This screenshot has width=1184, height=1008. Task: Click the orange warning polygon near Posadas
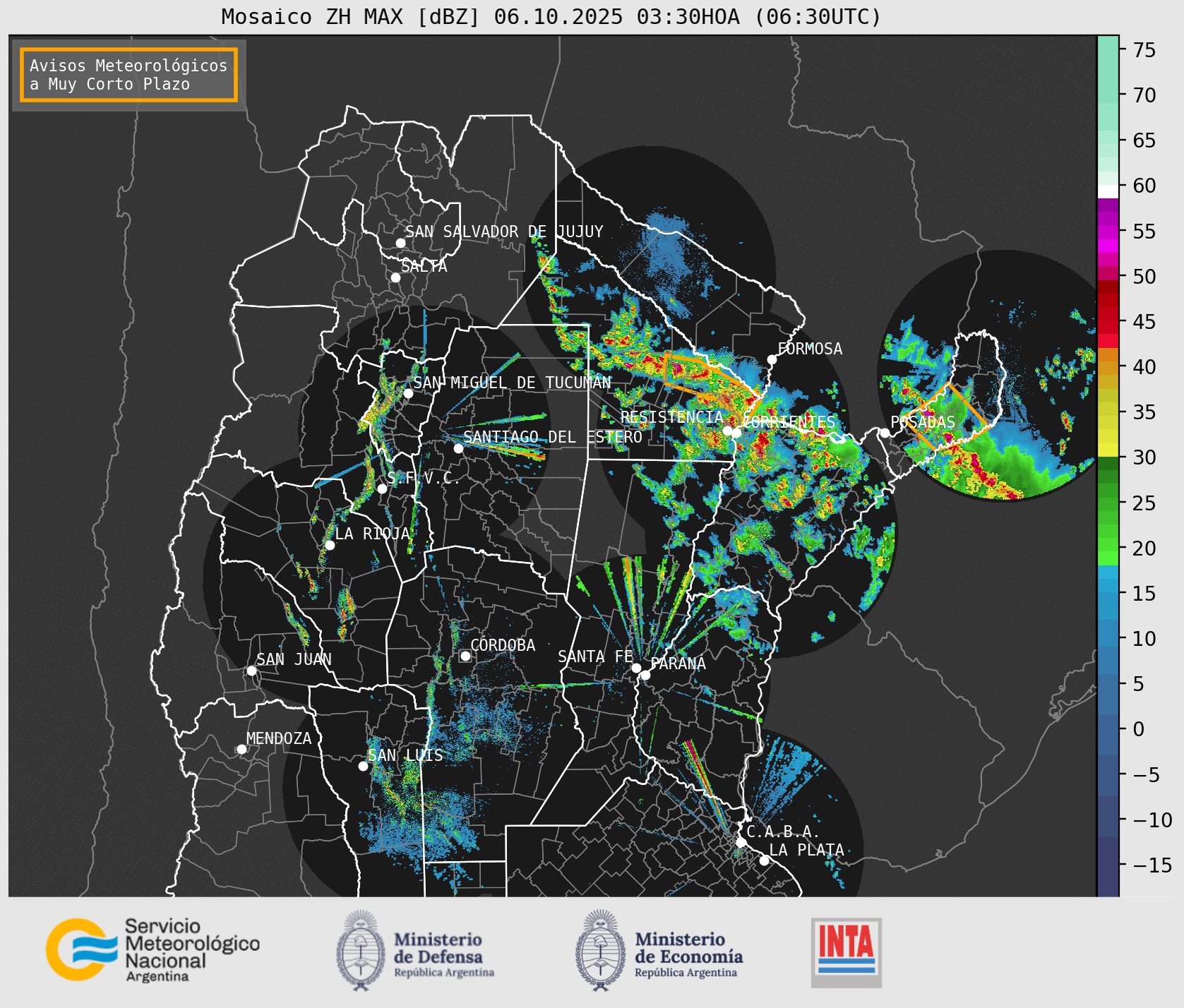pos(948,418)
